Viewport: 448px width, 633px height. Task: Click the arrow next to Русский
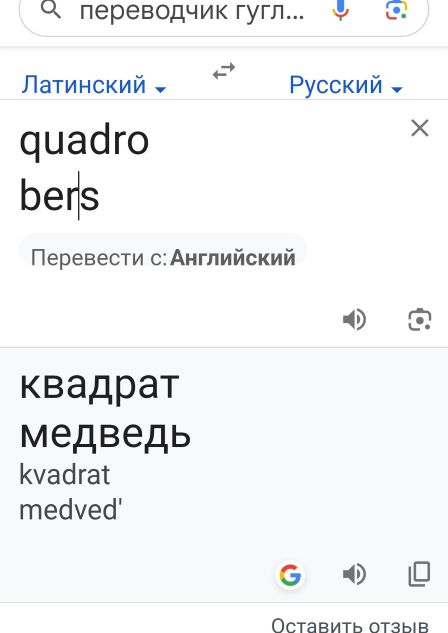397,89
